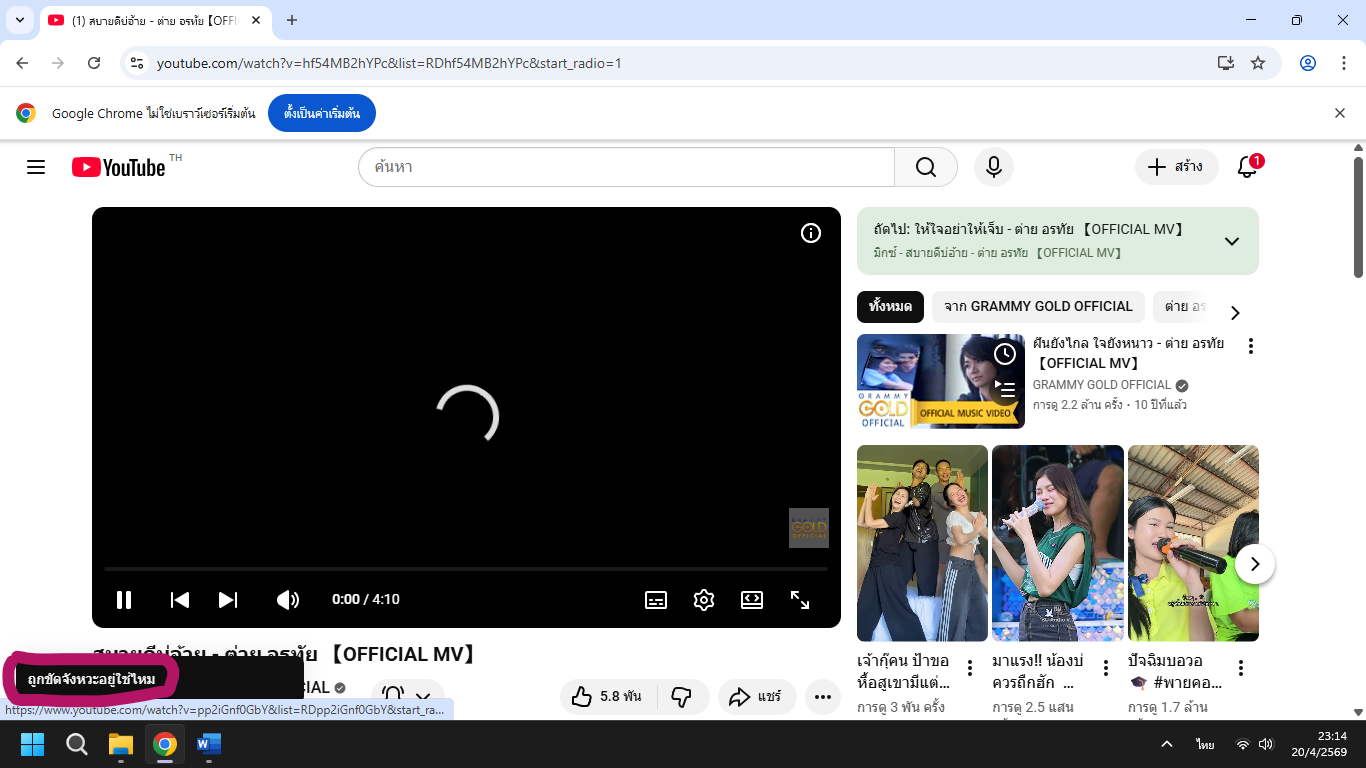This screenshot has height=768, width=1366.
Task: Mute the video volume
Action: (x=287, y=600)
